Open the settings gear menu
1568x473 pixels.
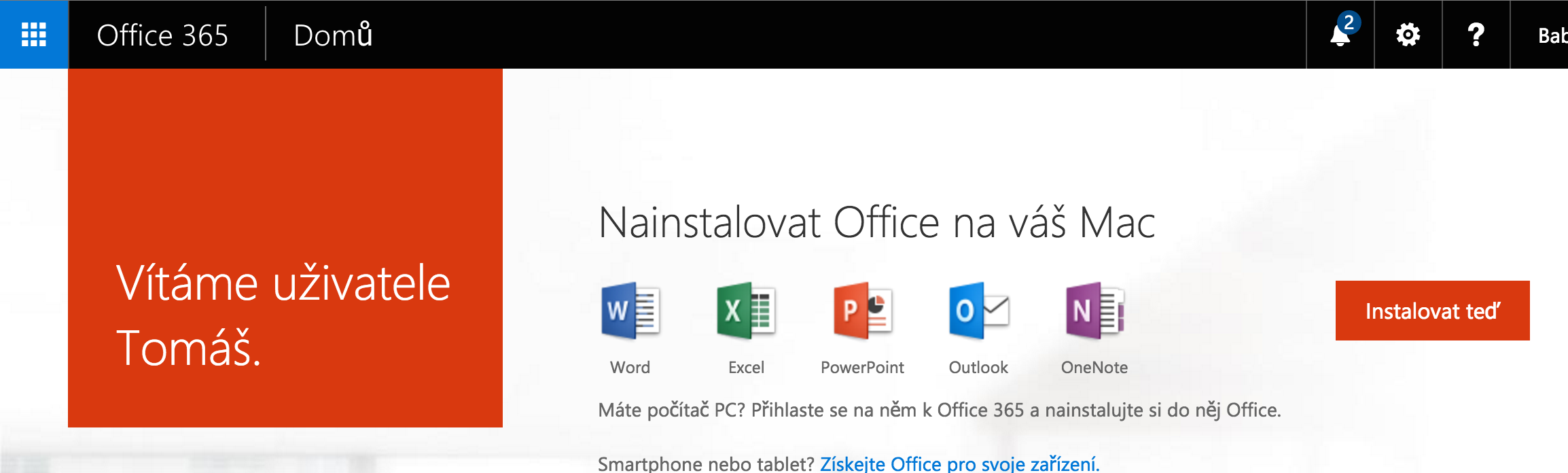[x=1408, y=35]
